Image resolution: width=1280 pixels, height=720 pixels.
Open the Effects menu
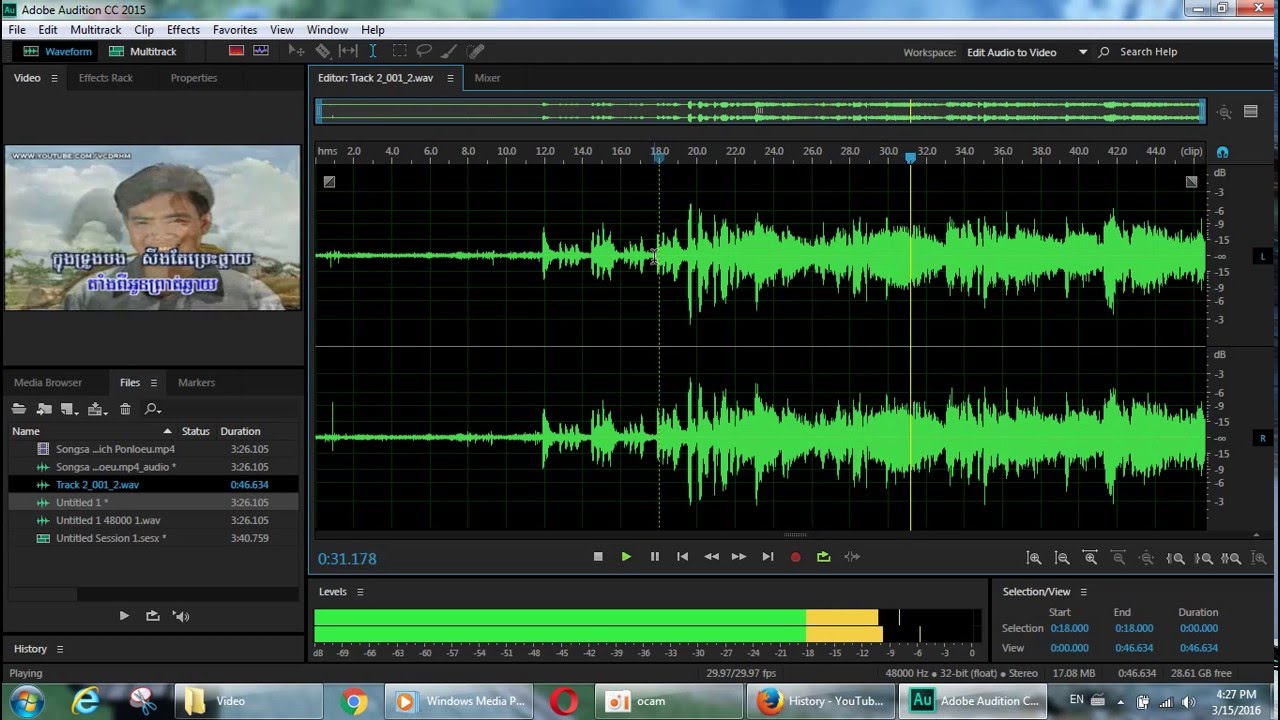pos(183,30)
